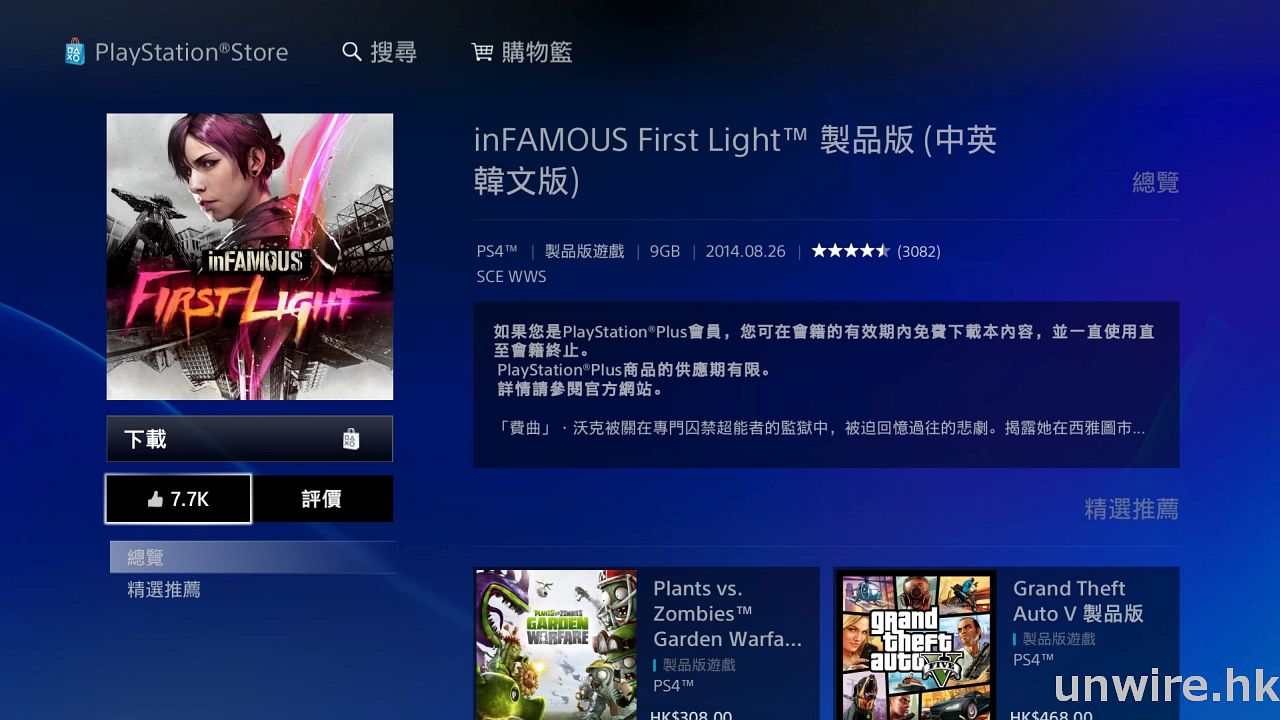Click the Plants vs. Zombies title text
This screenshot has height=720, width=1280.
(x=728, y=614)
